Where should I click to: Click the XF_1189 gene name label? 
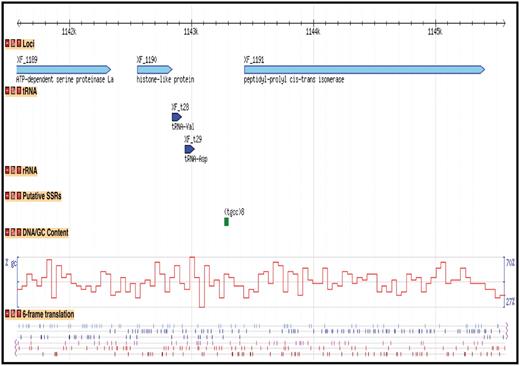[27, 60]
